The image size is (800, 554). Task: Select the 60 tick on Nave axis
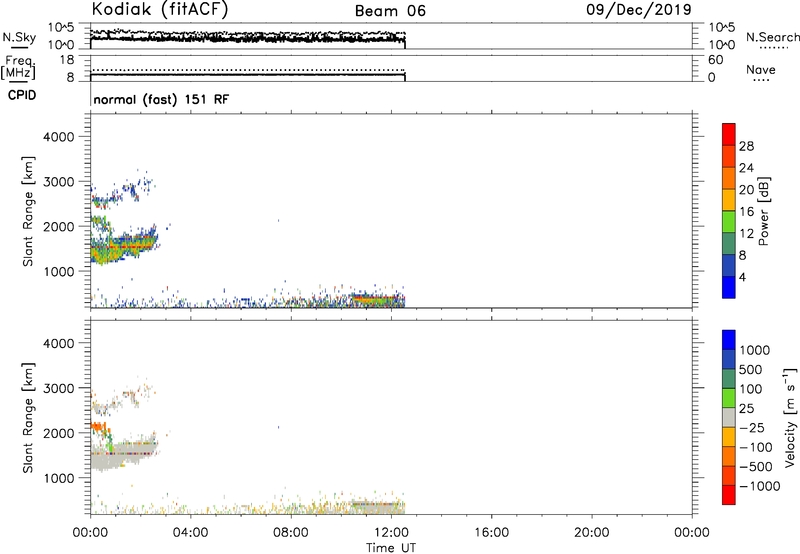click(716, 60)
